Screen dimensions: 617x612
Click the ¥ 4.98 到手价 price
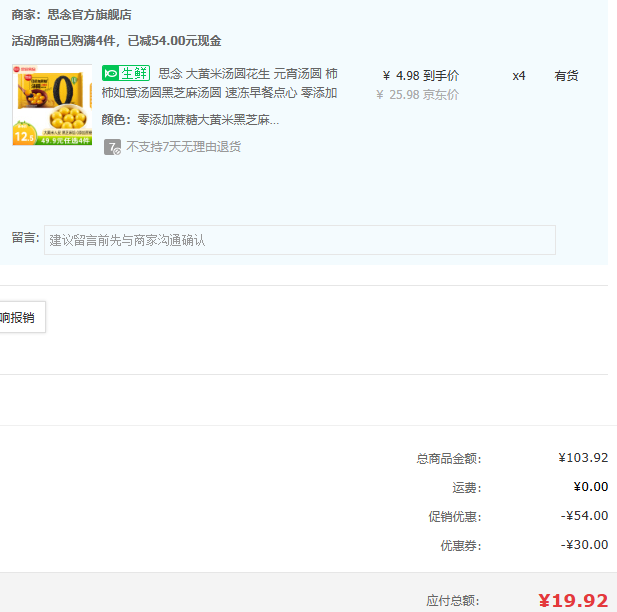(421, 75)
